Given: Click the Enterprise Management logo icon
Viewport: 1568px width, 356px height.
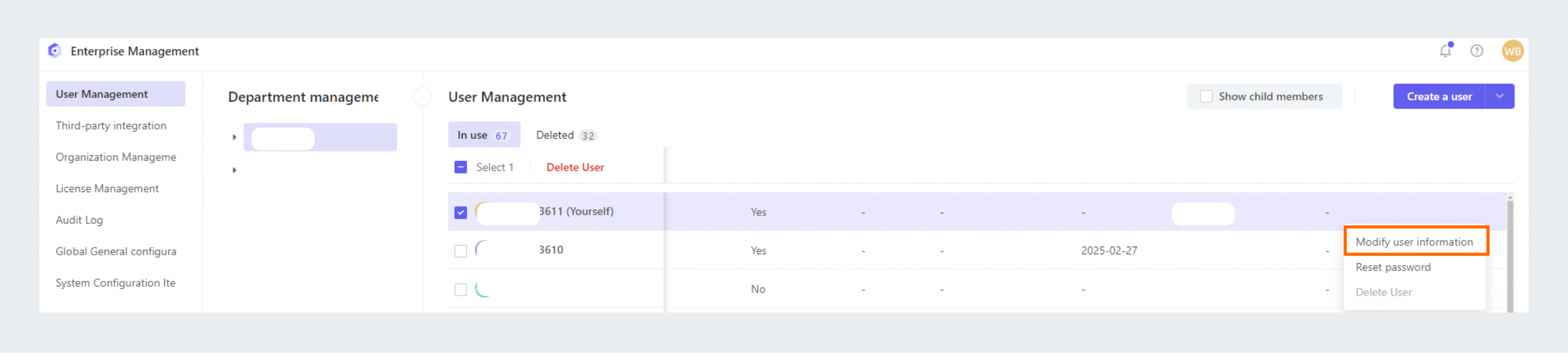Looking at the screenshot, I should point(55,51).
